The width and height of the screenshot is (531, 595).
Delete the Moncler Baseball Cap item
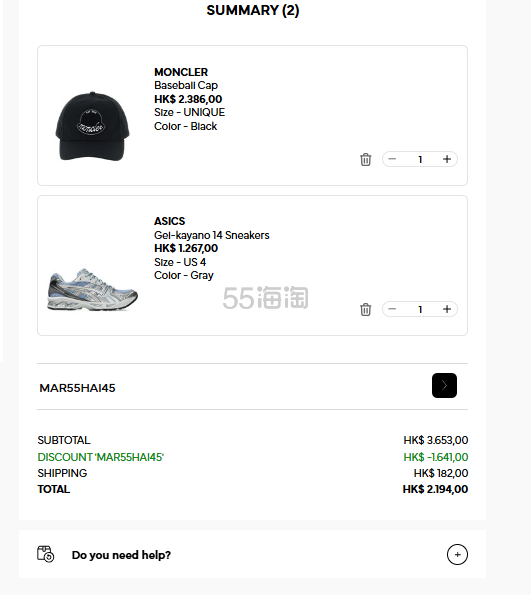pos(366,159)
